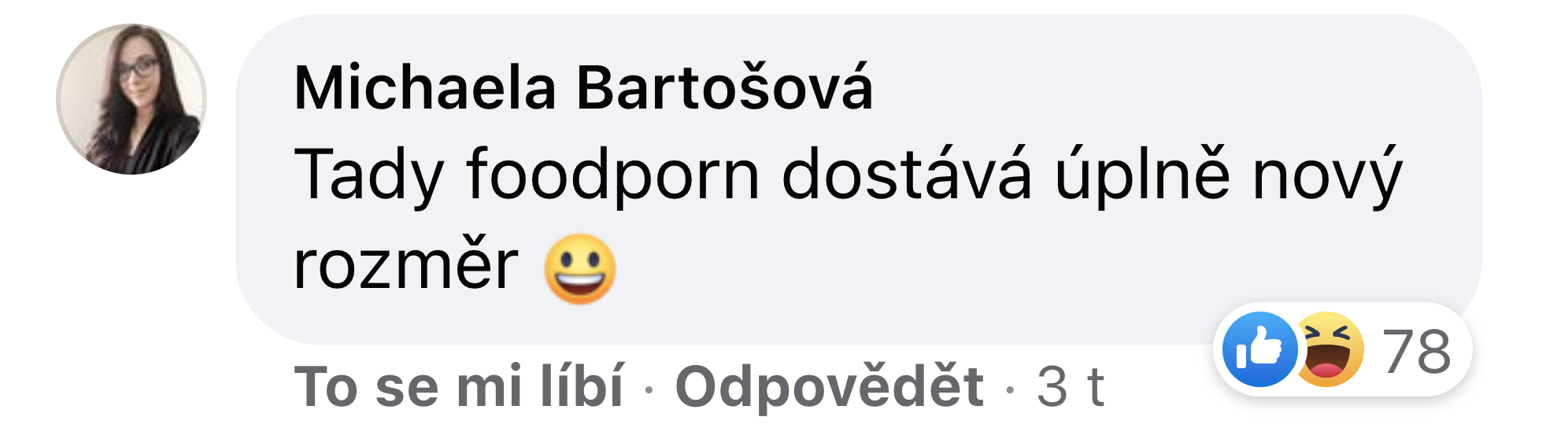The image size is (1568, 428).
Task: Click the word "úplně" in the comment
Action: [1142, 175]
